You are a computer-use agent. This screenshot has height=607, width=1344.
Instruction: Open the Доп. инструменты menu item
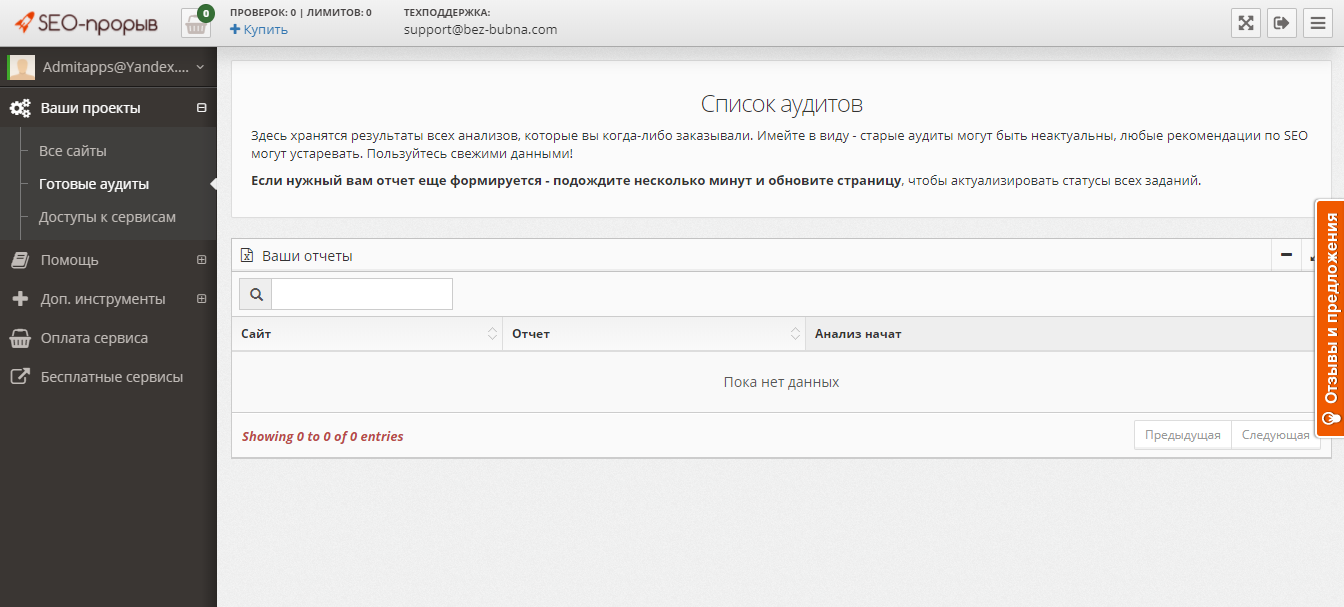[x=103, y=299]
